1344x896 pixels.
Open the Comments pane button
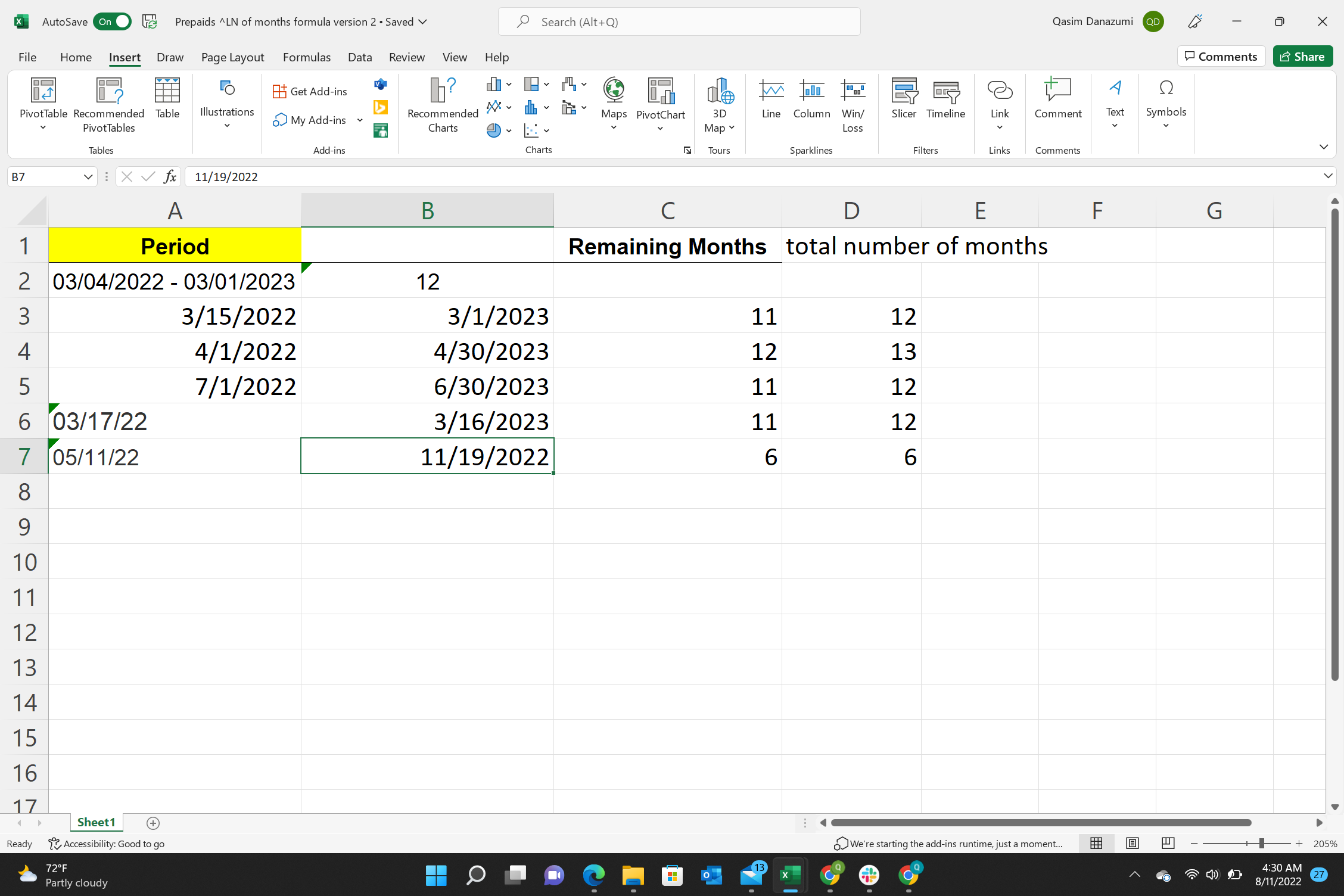pos(1221,57)
